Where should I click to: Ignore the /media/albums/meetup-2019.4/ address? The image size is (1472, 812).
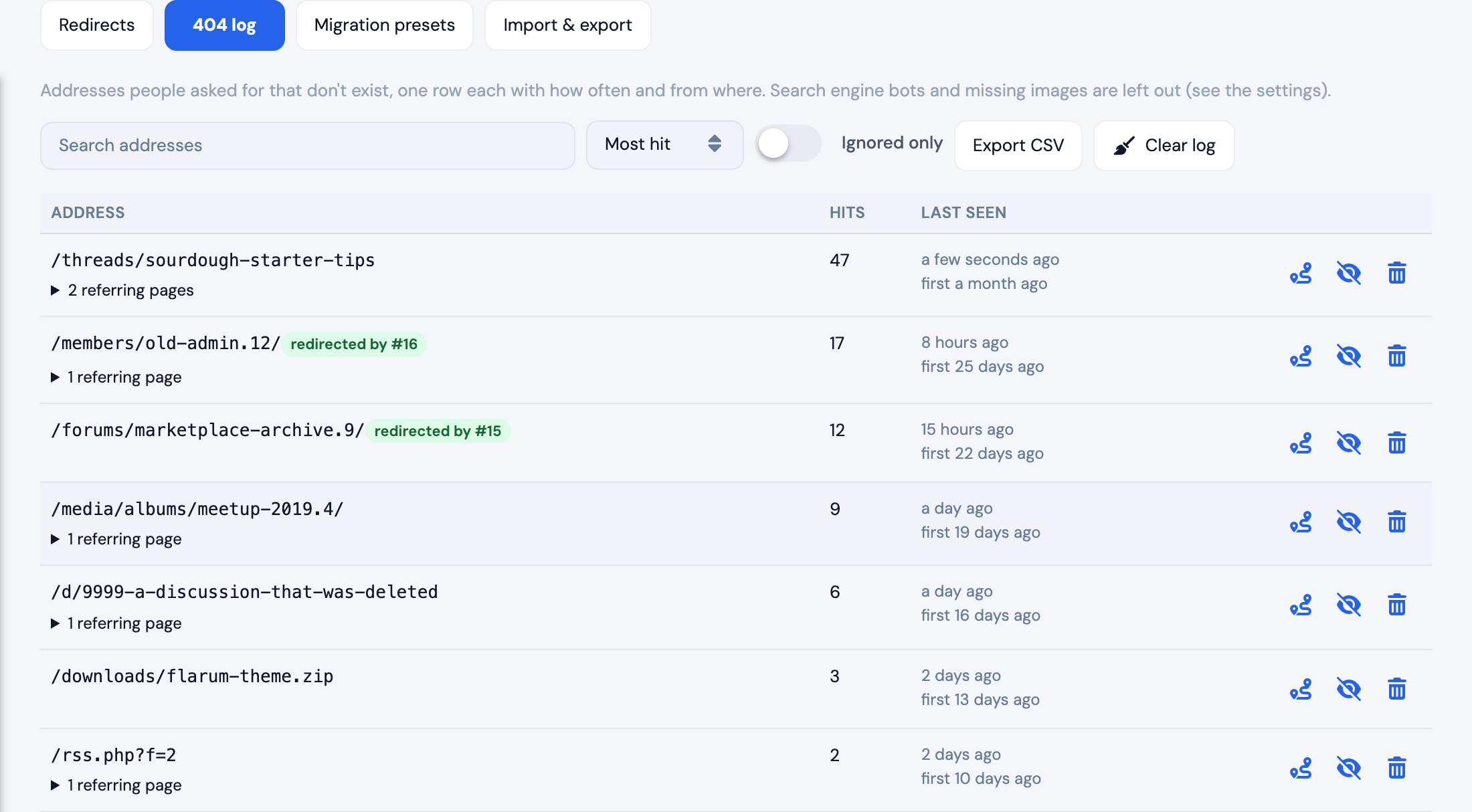tap(1349, 522)
